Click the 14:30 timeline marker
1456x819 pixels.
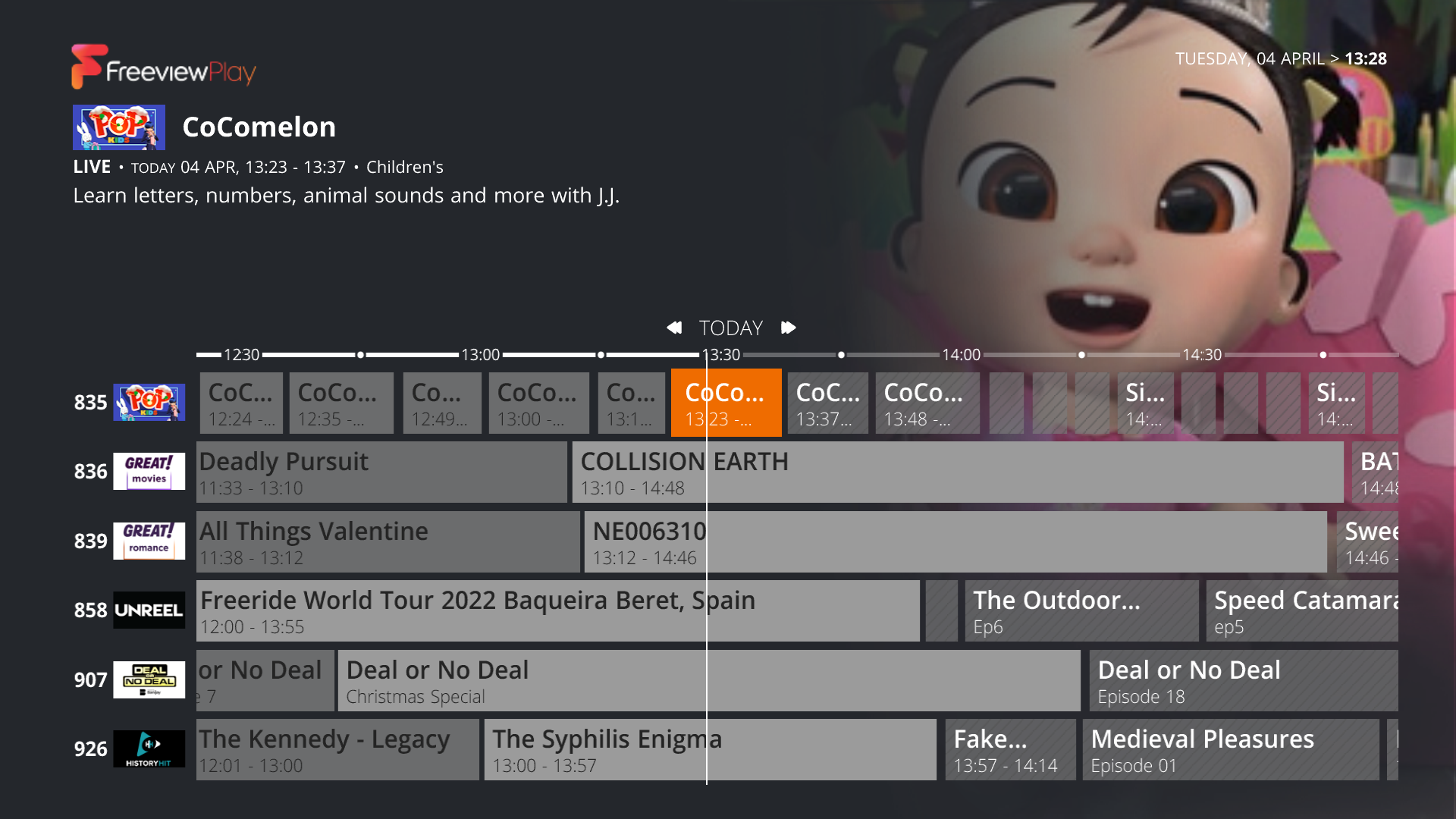1202,354
